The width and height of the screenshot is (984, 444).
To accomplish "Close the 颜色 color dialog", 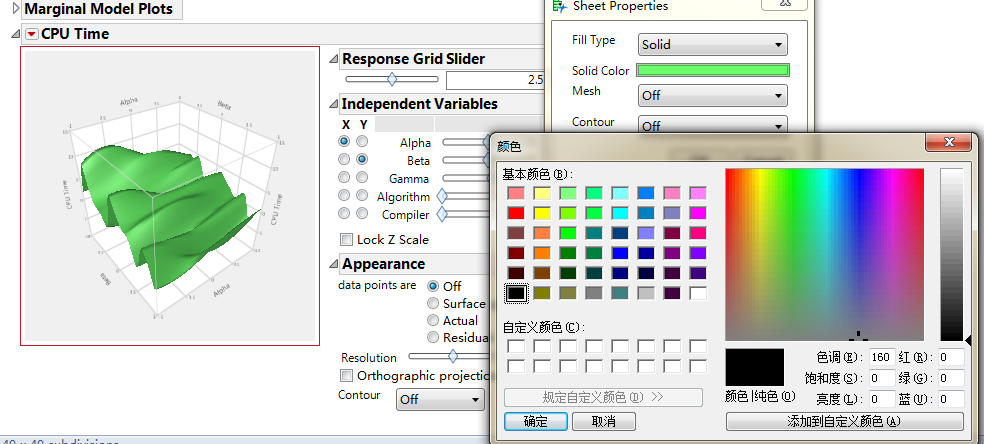I will coord(948,142).
